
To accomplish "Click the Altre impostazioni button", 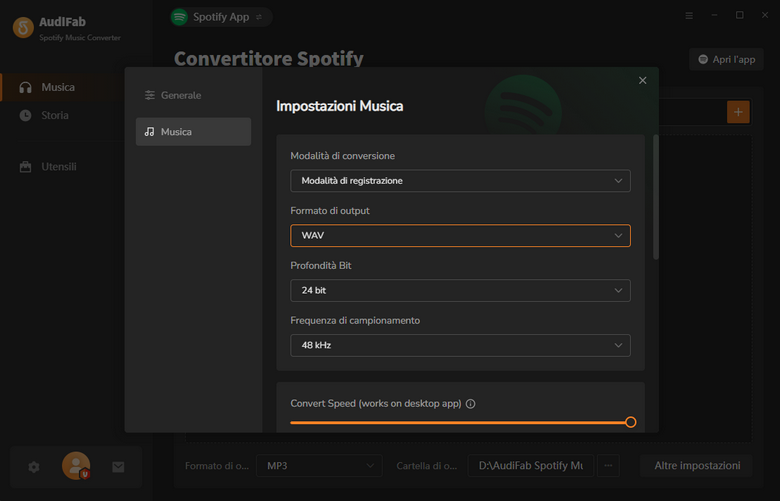I will [x=697, y=466].
